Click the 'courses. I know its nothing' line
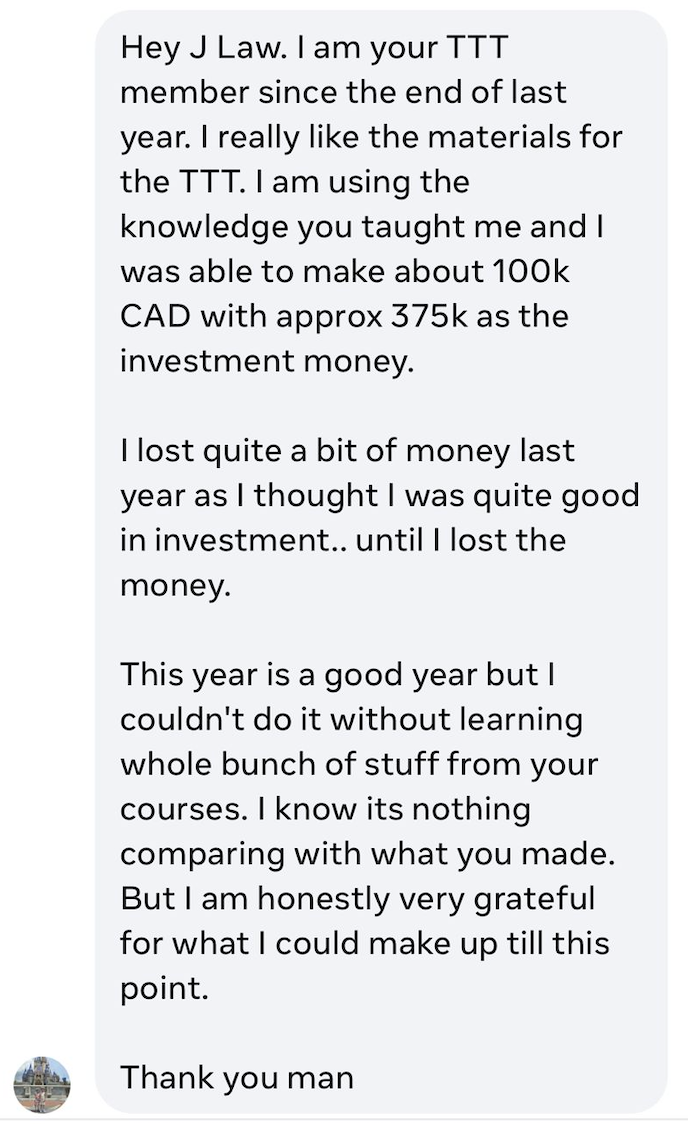The image size is (688, 1124). point(325,809)
